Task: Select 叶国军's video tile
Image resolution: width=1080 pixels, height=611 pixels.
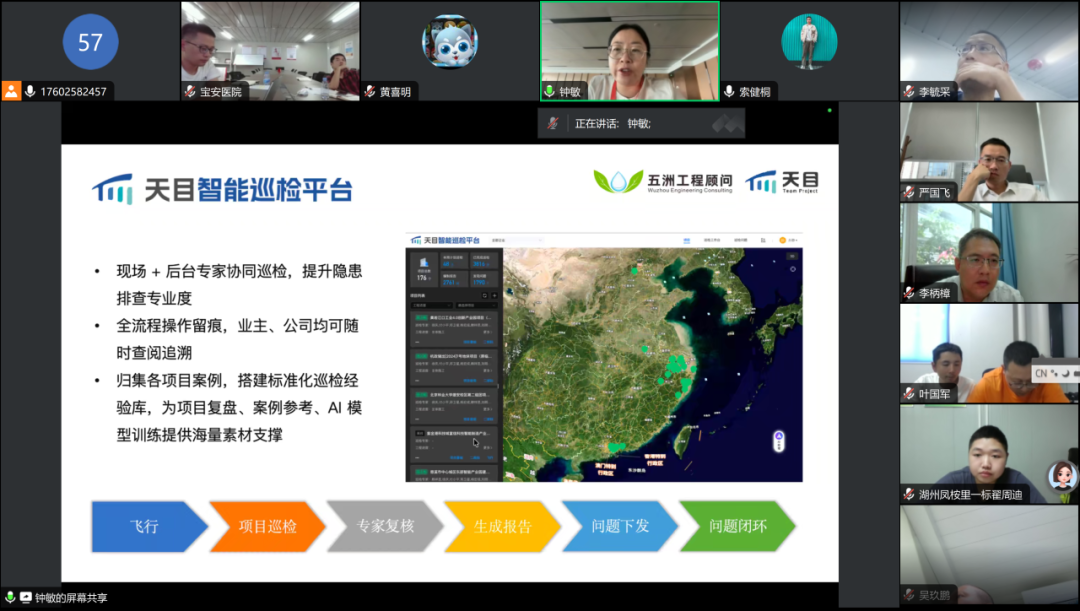Action: 989,353
